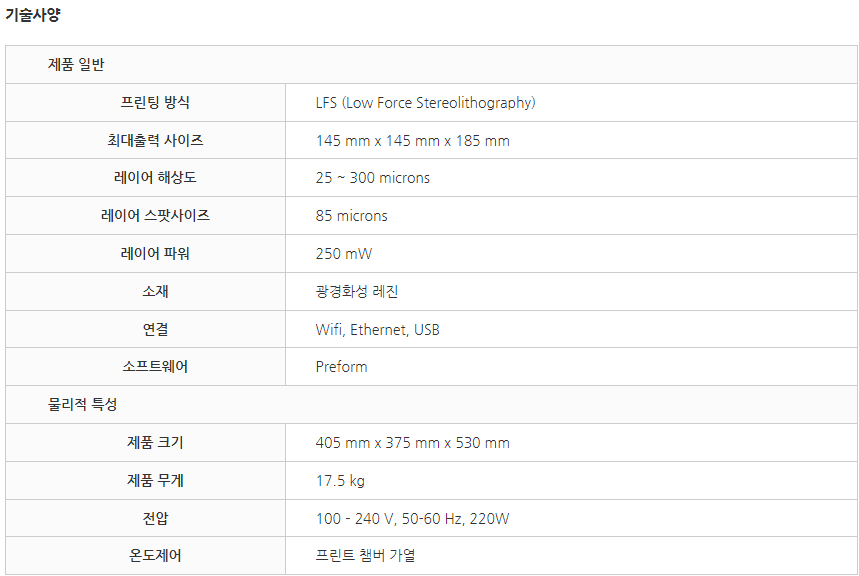The width and height of the screenshot is (859, 576).
Task: Click the 기술사양 heading
Action: click(x=33, y=15)
